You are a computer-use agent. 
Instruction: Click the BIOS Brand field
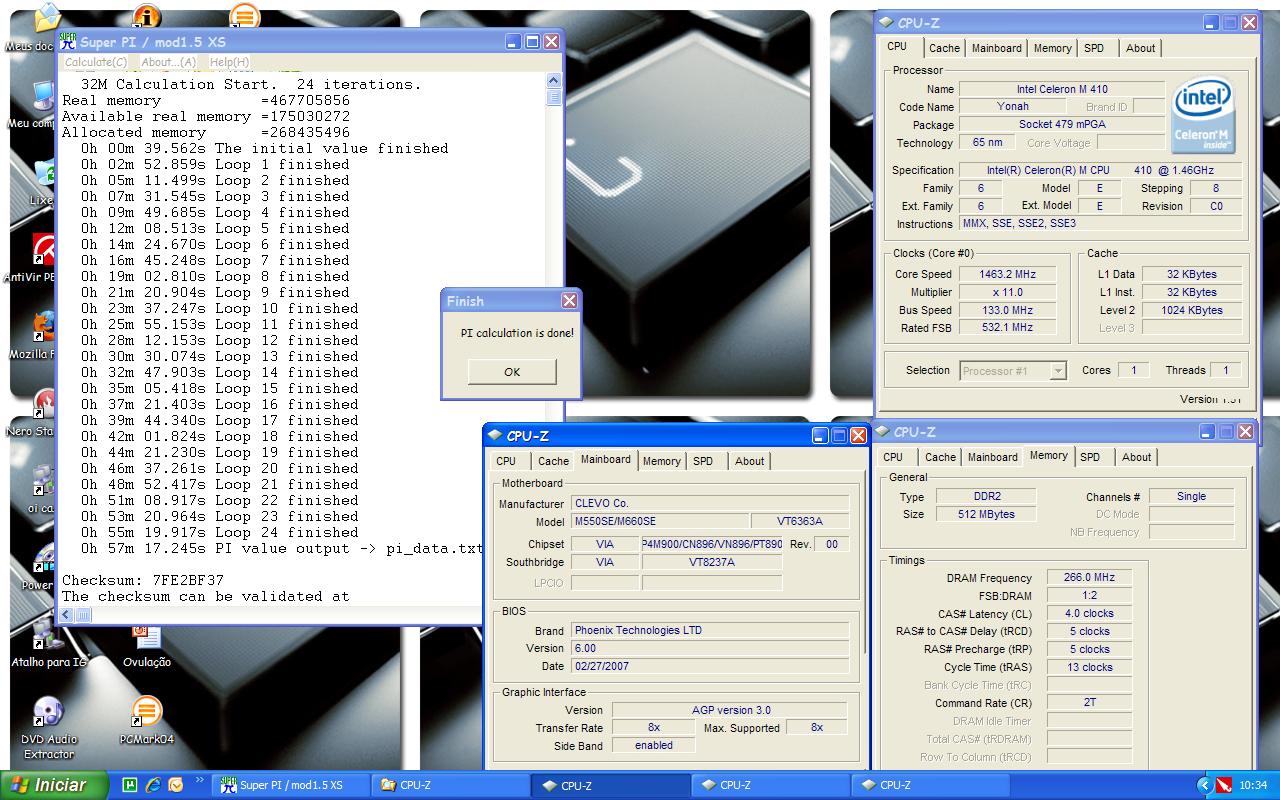pos(710,630)
